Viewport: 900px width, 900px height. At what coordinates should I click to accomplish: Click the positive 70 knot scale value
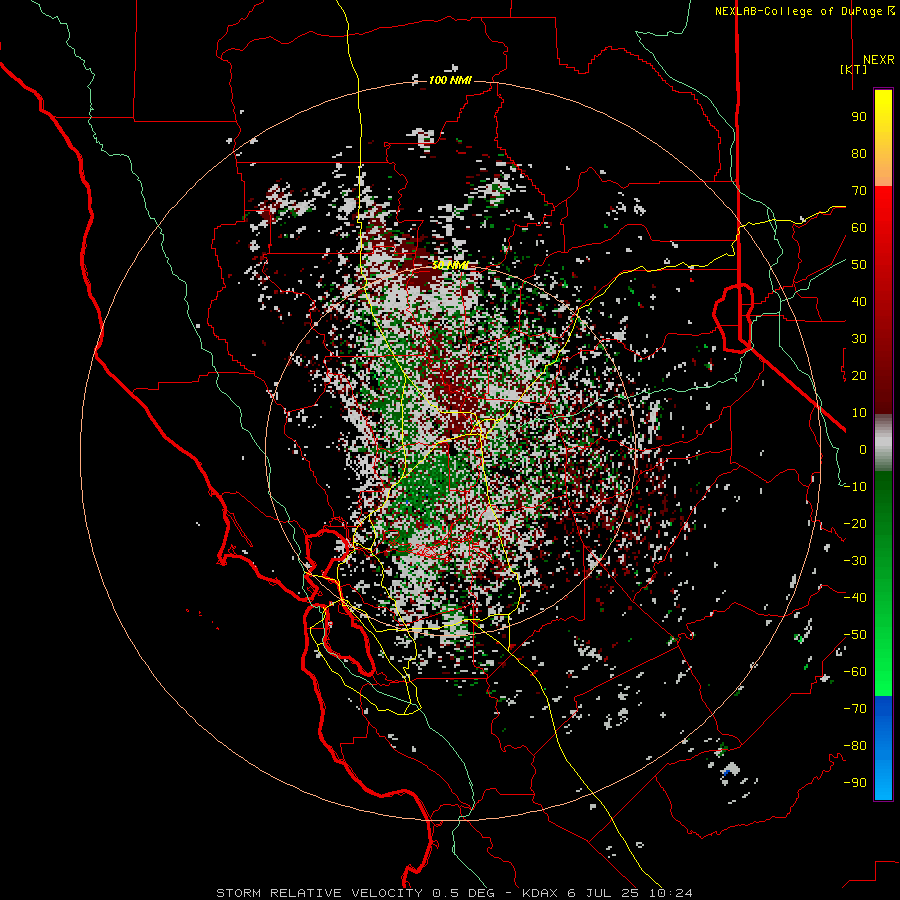[859, 191]
